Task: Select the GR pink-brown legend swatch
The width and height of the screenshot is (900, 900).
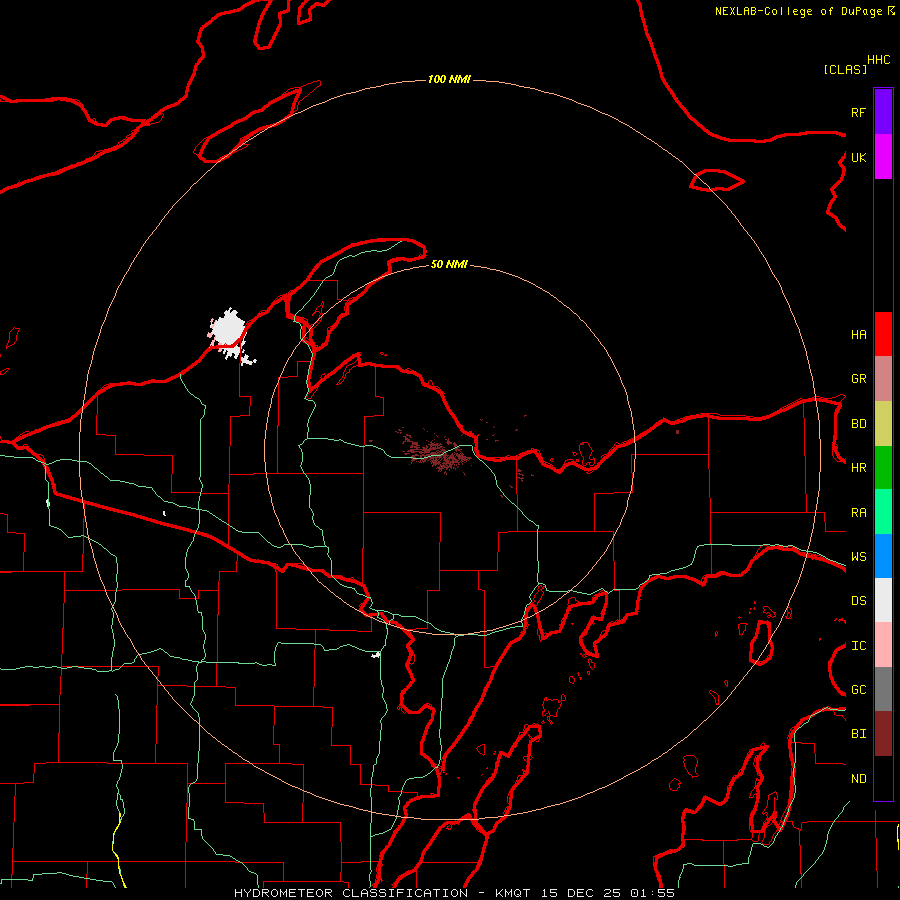Action: (883, 379)
